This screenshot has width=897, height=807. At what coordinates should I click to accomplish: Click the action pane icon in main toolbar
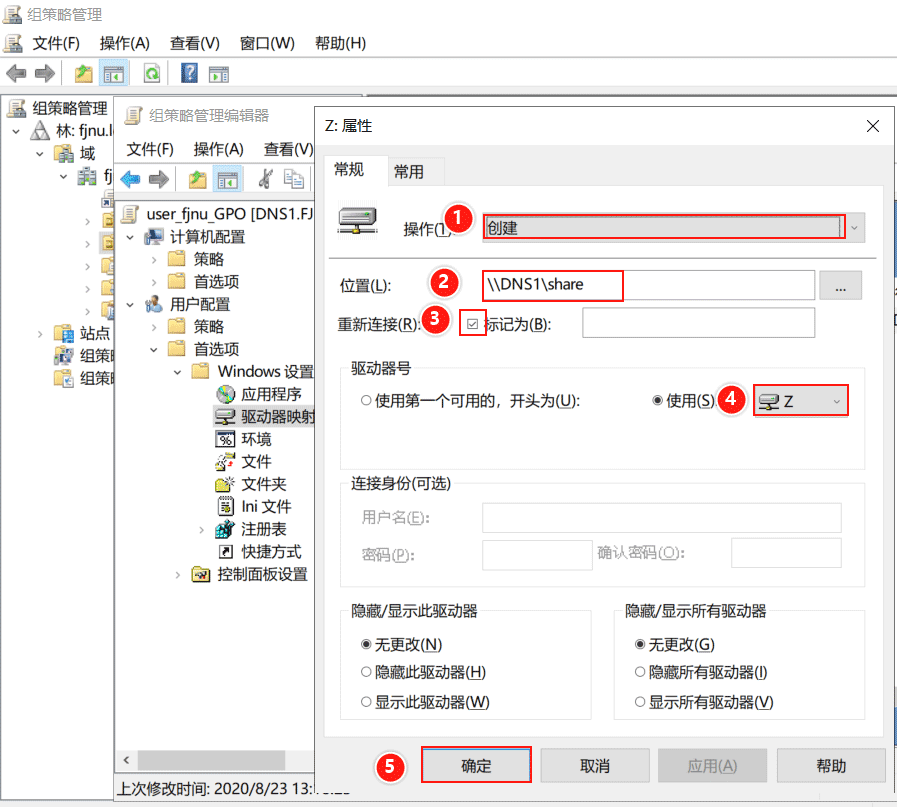pos(219,74)
